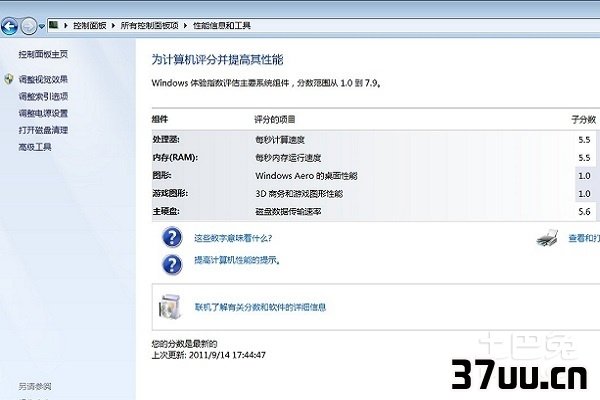Click the 评分的项目 column header

275,119
